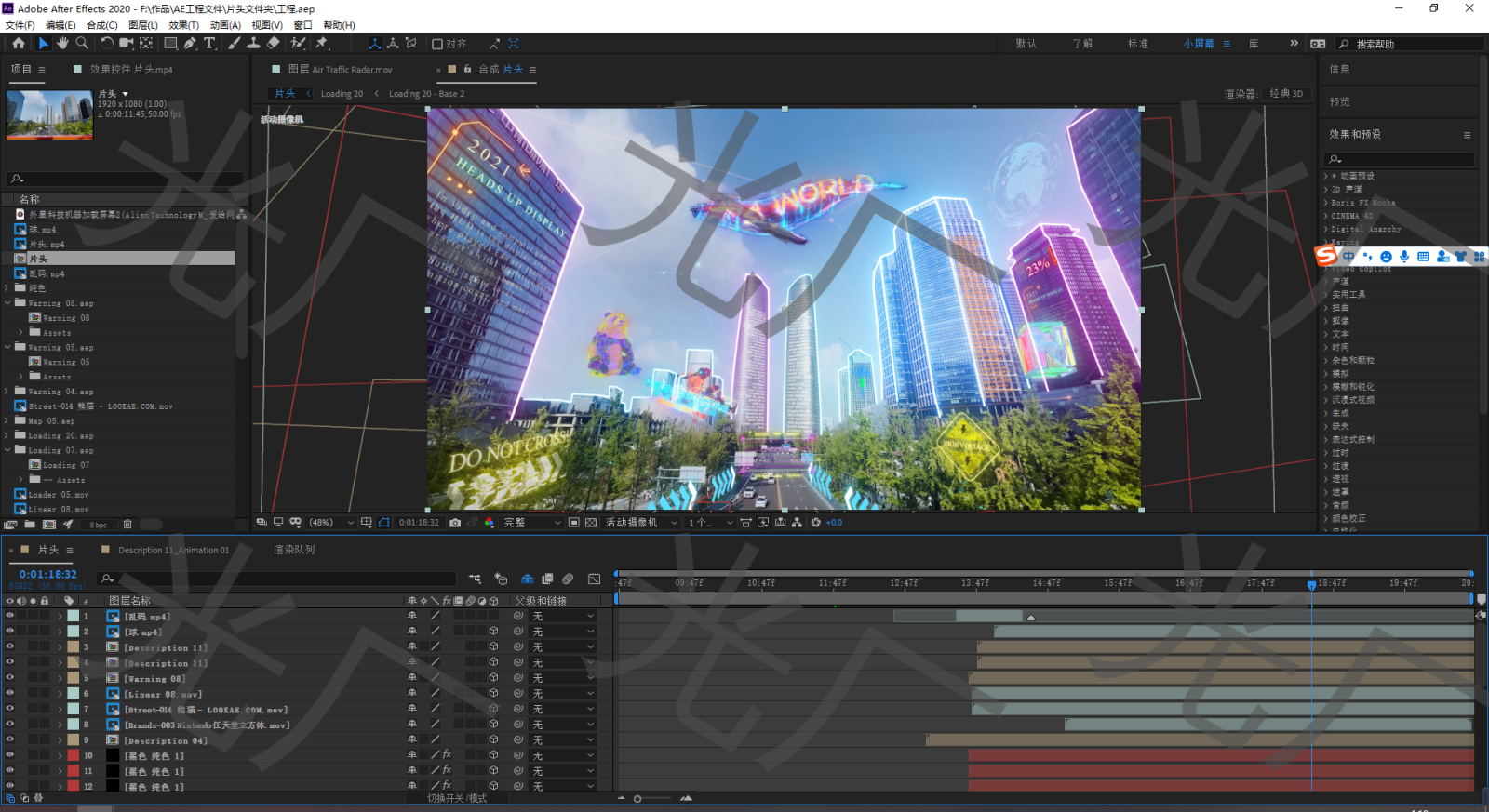The height and width of the screenshot is (812, 1489).
Task: Click the 0:01:18:32 current timecode field
Action: tap(48, 574)
